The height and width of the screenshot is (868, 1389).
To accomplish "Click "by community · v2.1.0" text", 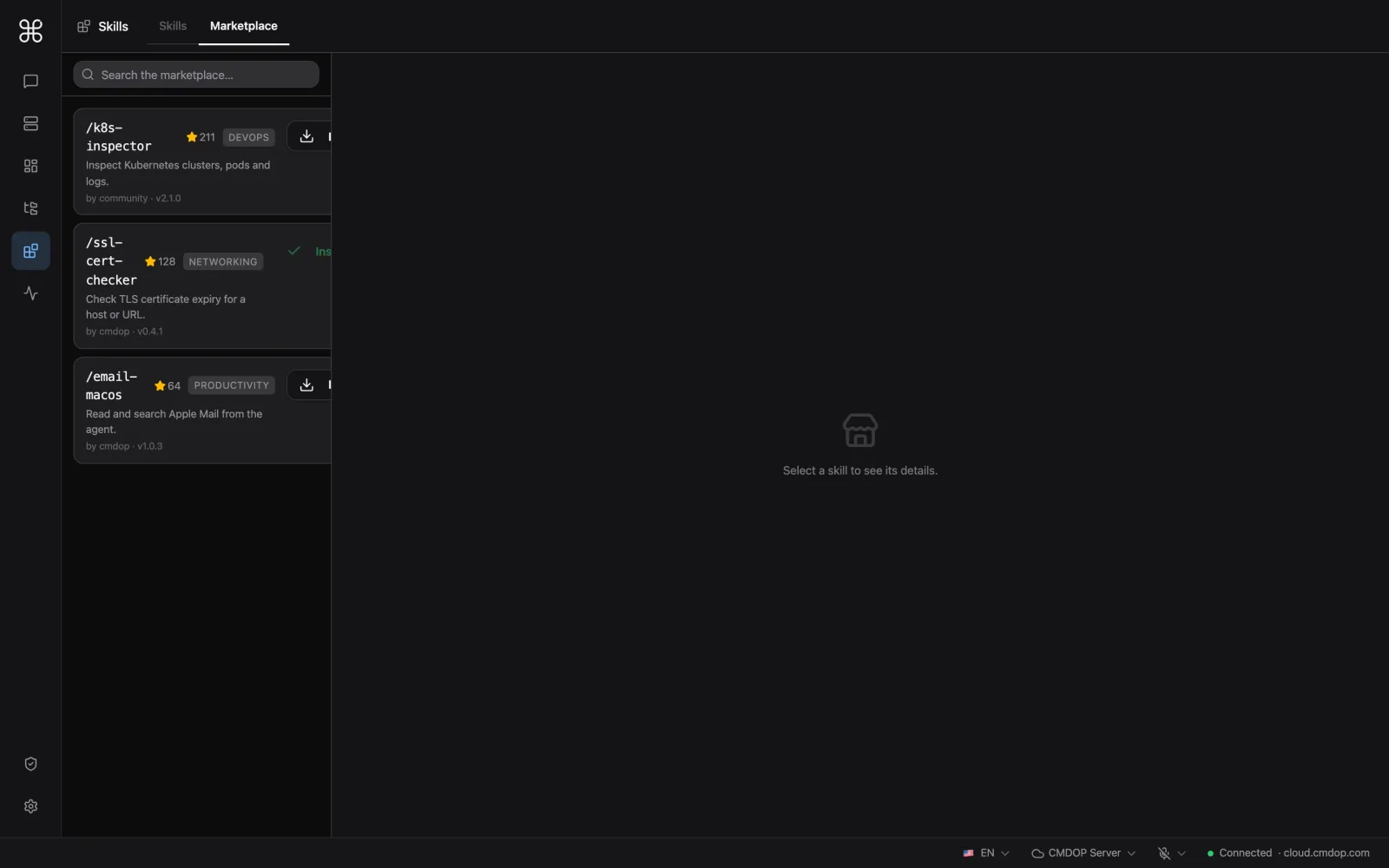I will point(134,199).
